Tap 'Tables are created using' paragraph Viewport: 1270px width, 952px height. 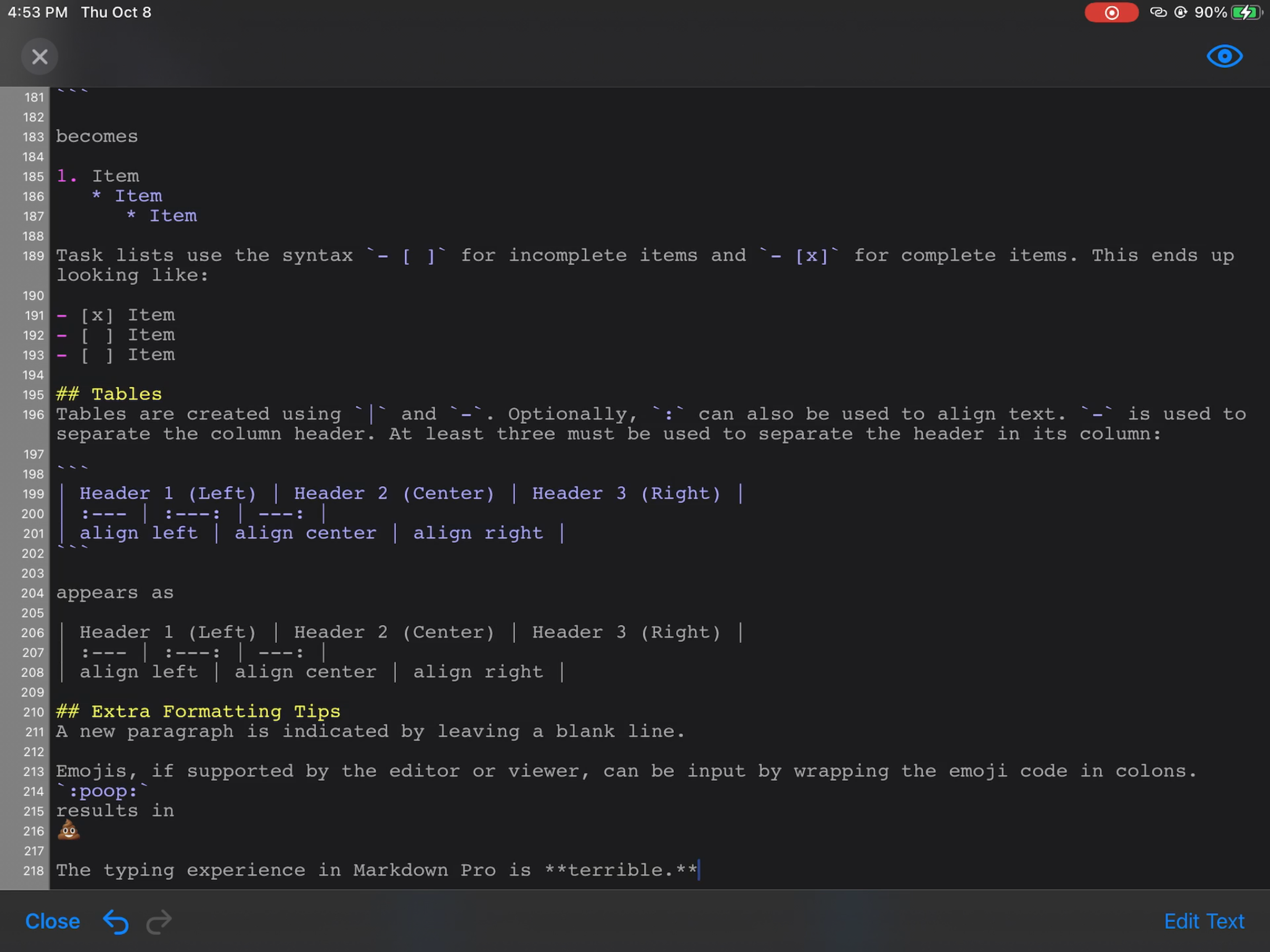pos(651,424)
